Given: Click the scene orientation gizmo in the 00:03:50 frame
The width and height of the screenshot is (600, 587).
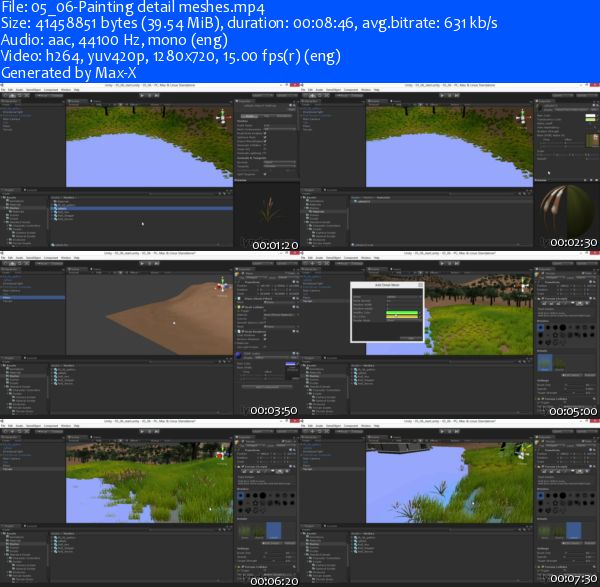Looking at the screenshot, I should [223, 285].
